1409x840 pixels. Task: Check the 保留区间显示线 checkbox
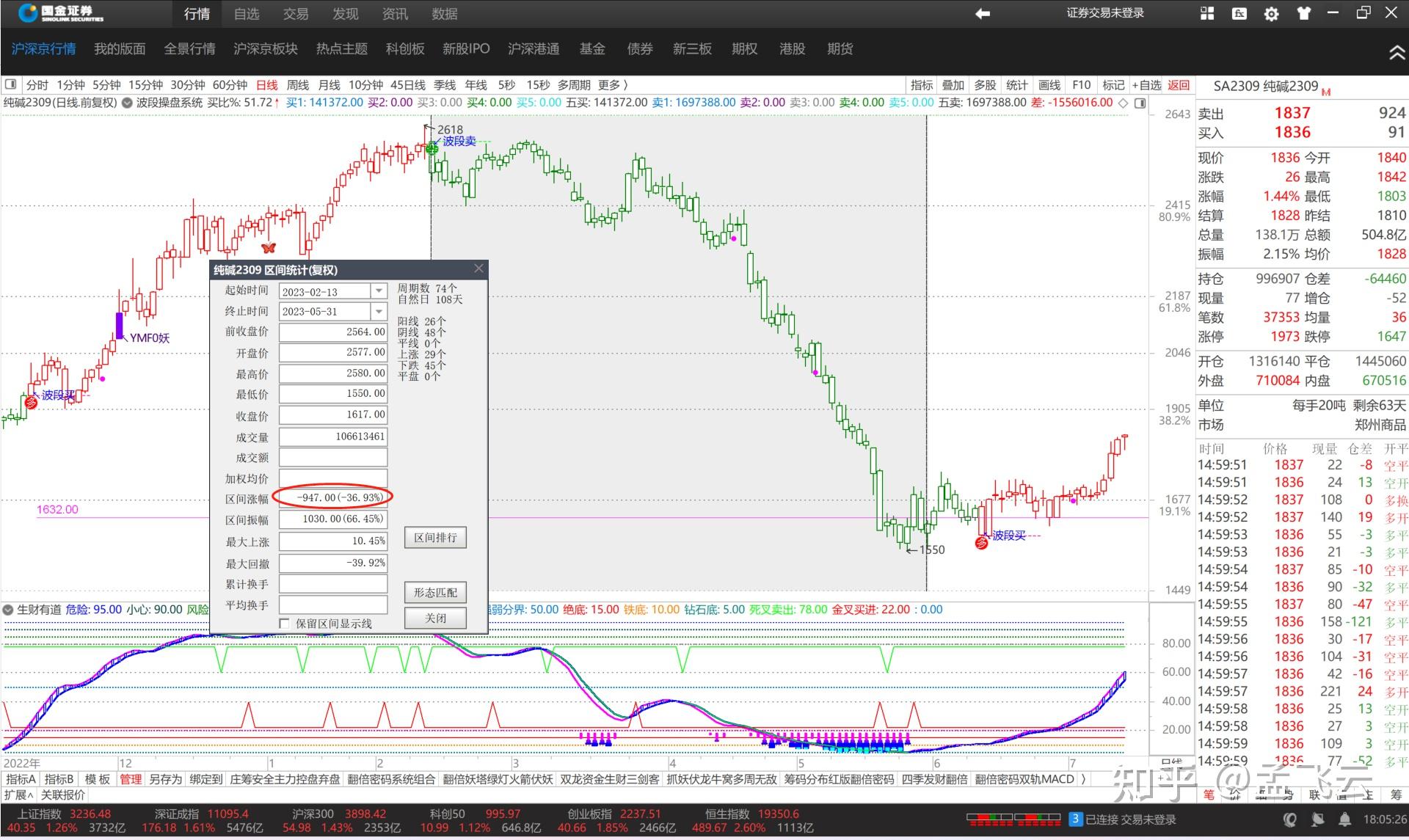point(285,624)
